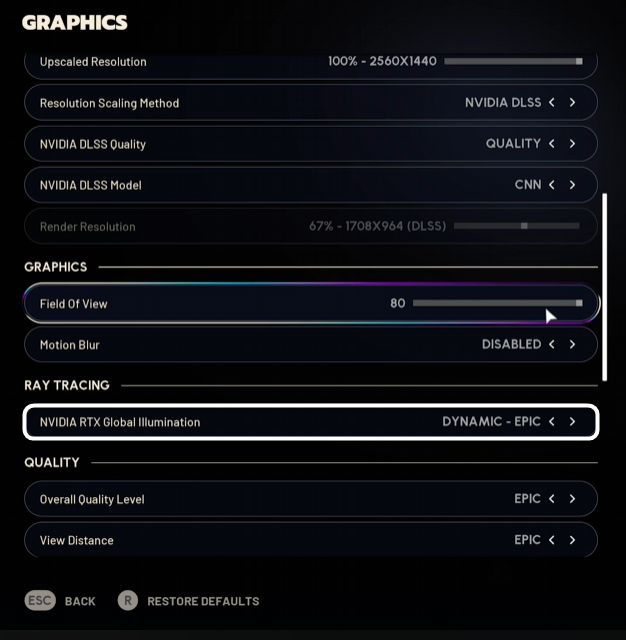Raise Overall Quality Level with right arrow
The width and height of the screenshot is (626, 640).
tap(572, 499)
